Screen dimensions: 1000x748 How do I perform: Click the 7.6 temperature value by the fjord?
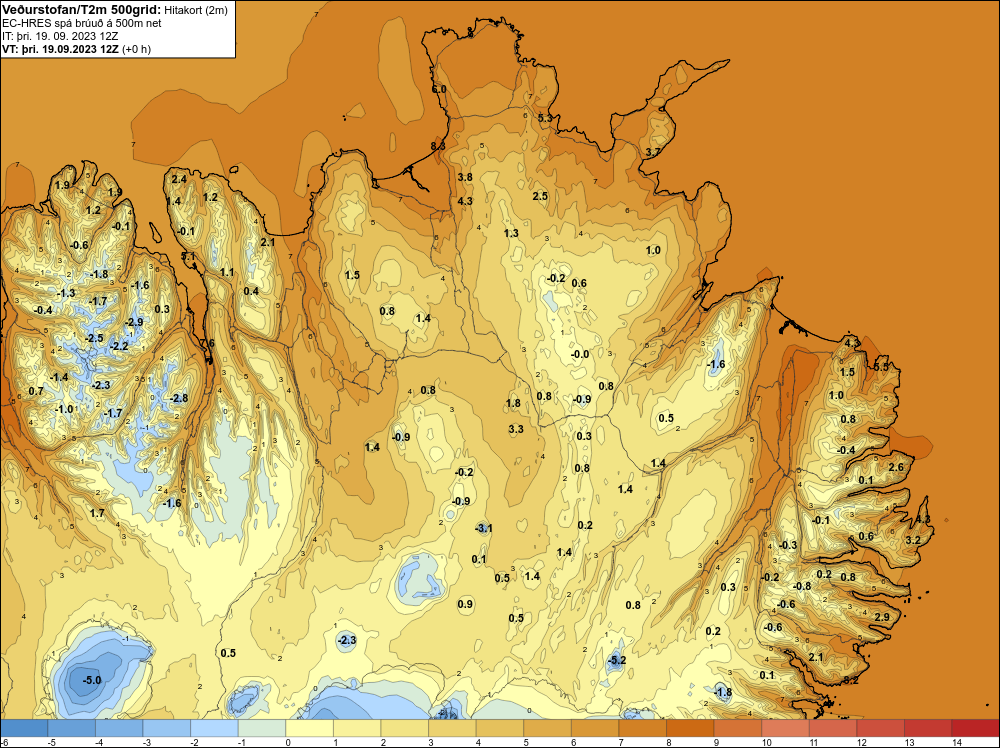click(x=207, y=344)
